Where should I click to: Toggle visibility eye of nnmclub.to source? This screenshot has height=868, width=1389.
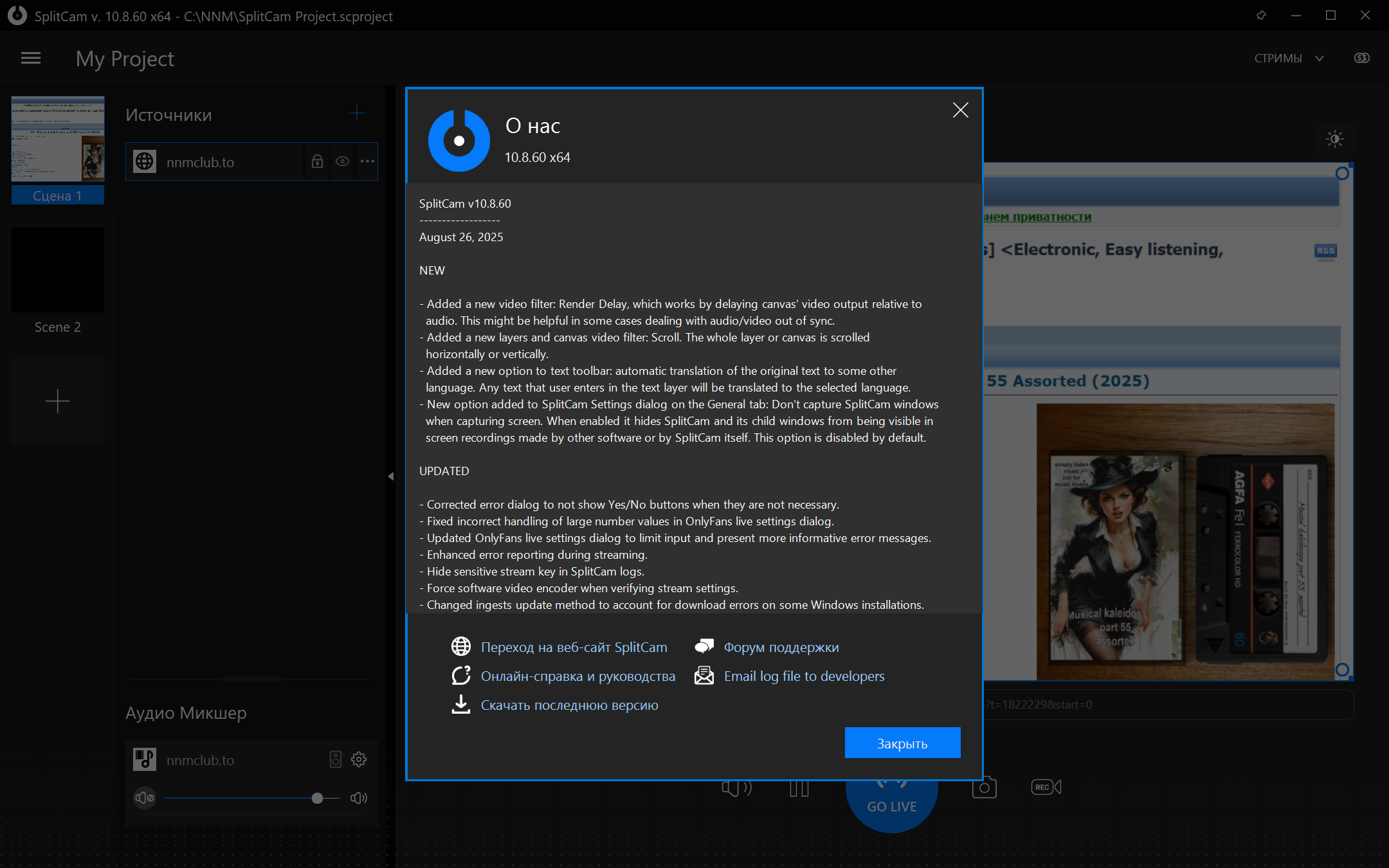tap(342, 161)
